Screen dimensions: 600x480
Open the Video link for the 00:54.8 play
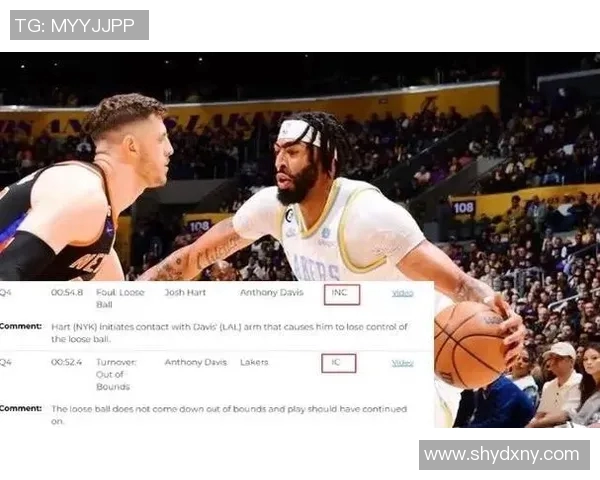pos(403,293)
